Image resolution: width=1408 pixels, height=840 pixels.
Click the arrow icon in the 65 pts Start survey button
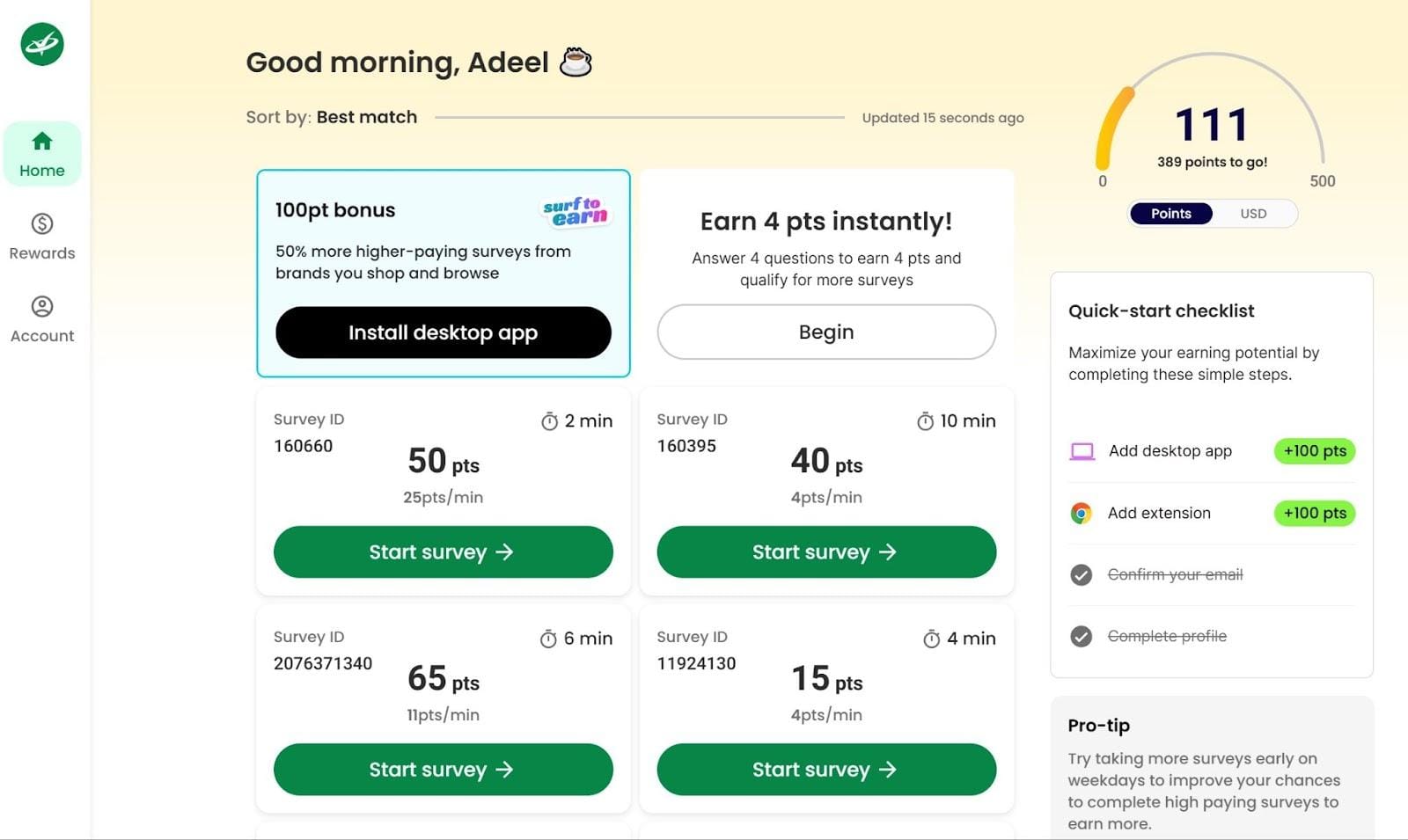(506, 770)
